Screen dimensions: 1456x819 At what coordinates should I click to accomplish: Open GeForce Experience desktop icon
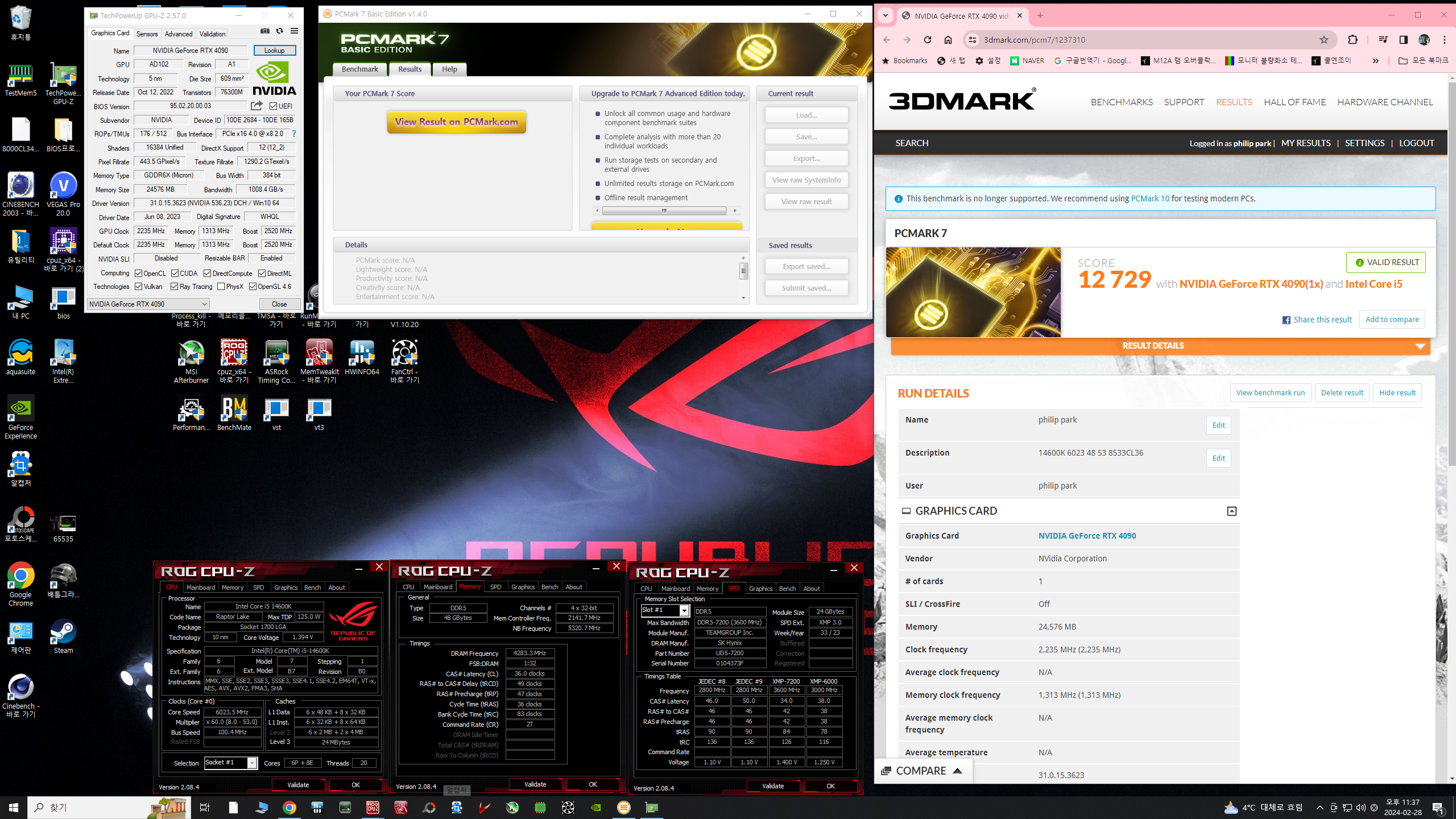coord(21,417)
